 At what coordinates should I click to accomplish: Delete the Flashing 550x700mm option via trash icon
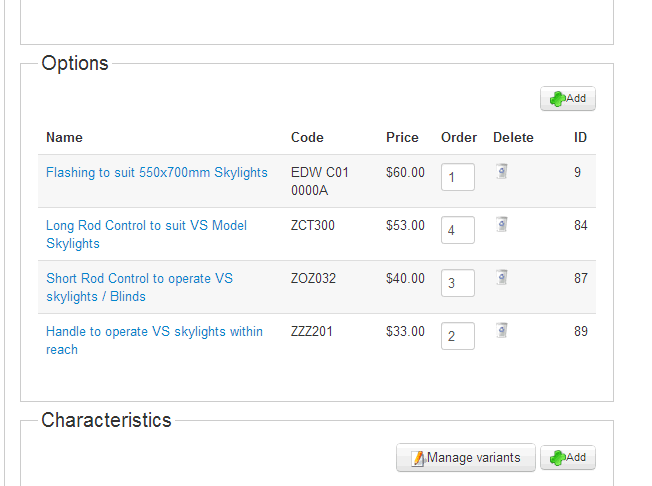(502, 171)
